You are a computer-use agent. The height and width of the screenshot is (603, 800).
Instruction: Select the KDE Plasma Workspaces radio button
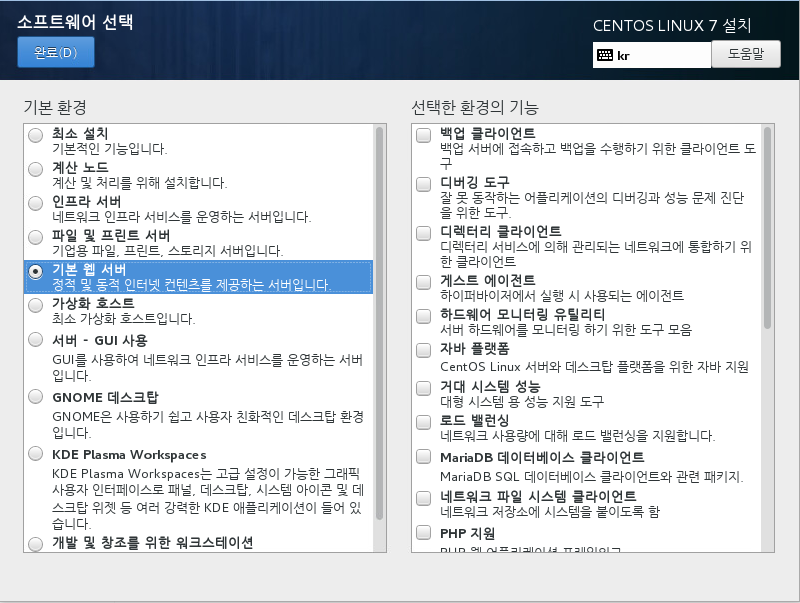(x=35, y=454)
